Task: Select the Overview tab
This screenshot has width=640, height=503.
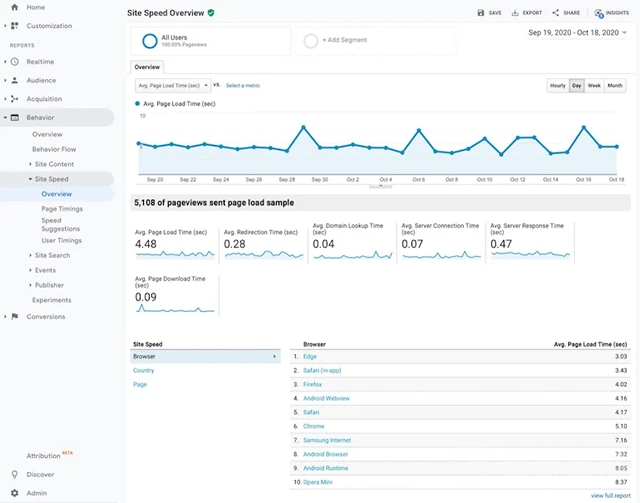Action: [x=147, y=67]
